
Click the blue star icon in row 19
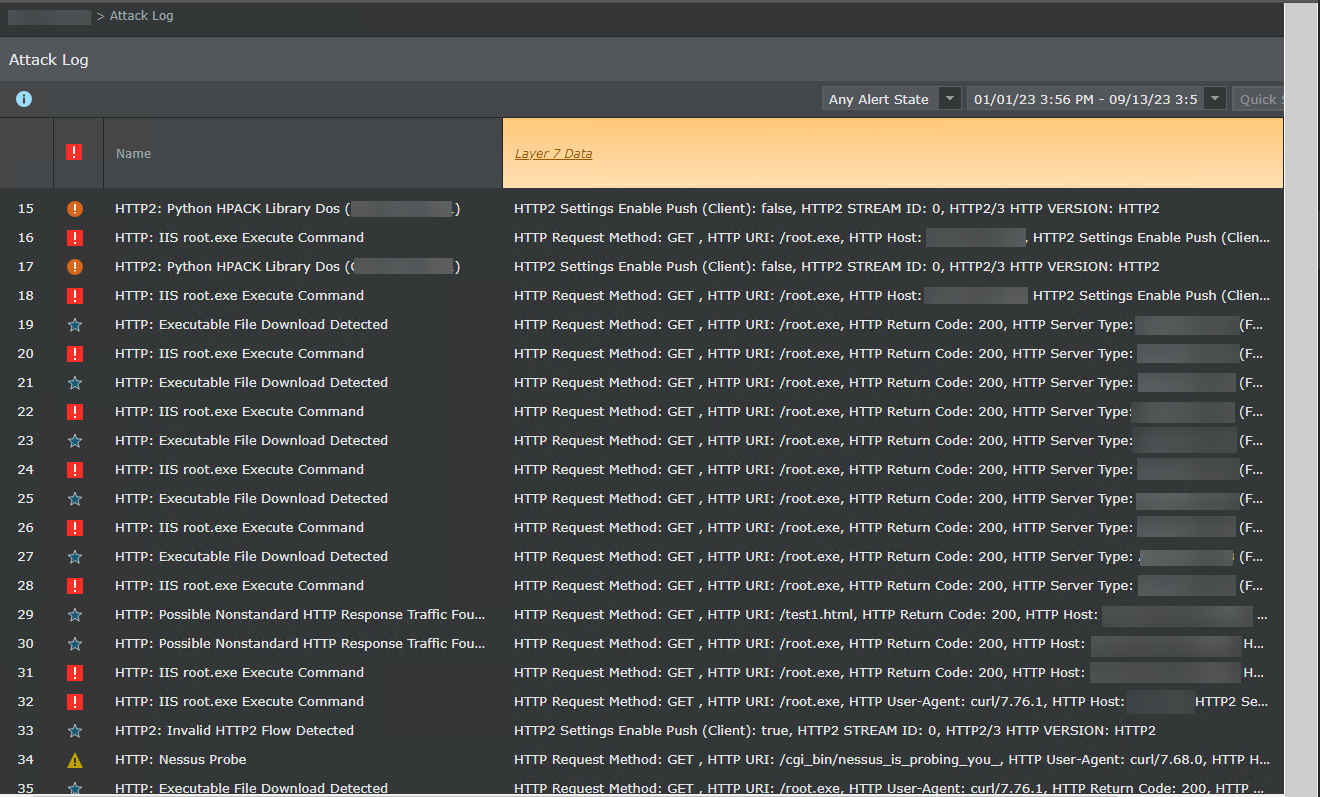[74, 325]
